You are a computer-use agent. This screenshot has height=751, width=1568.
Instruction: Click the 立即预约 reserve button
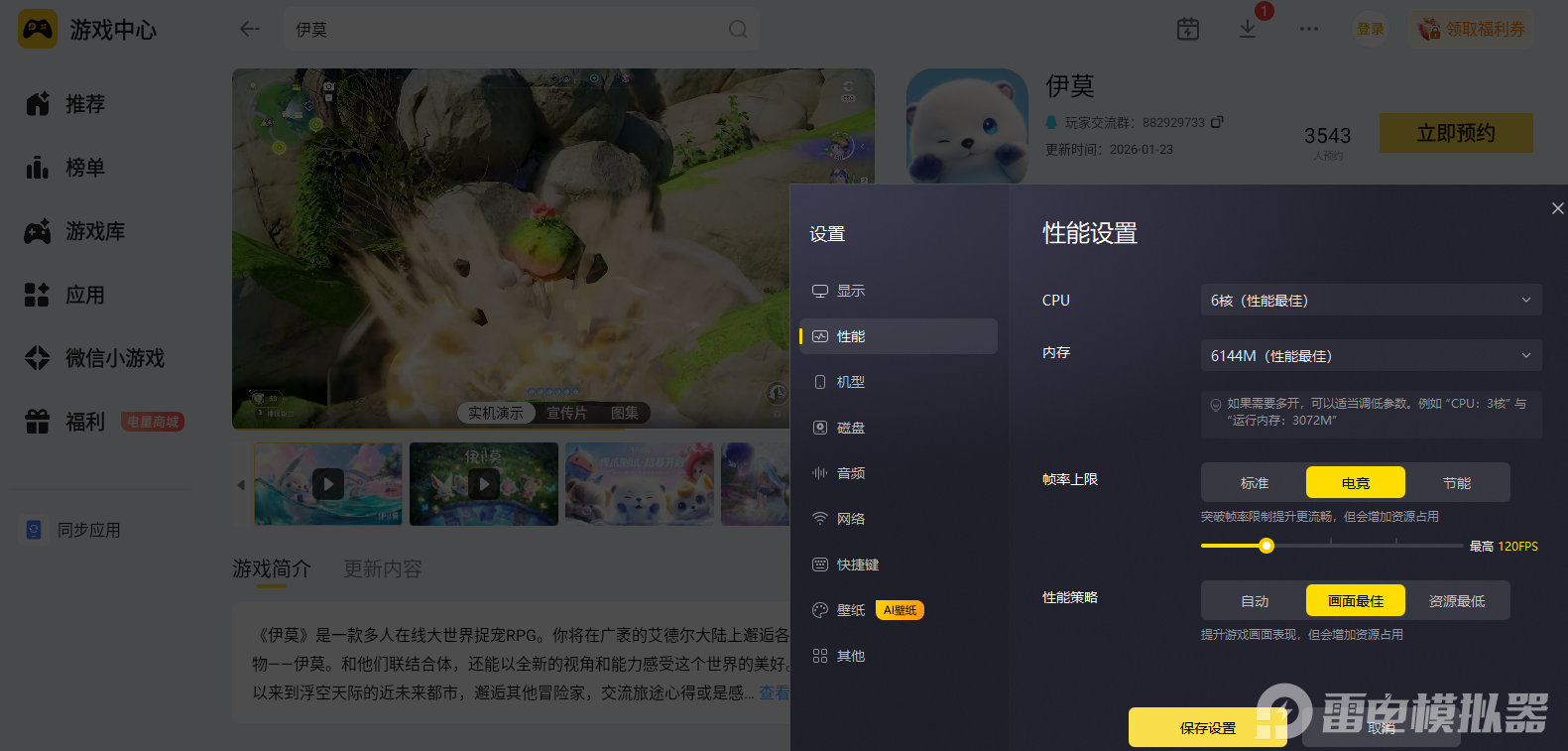1456,133
